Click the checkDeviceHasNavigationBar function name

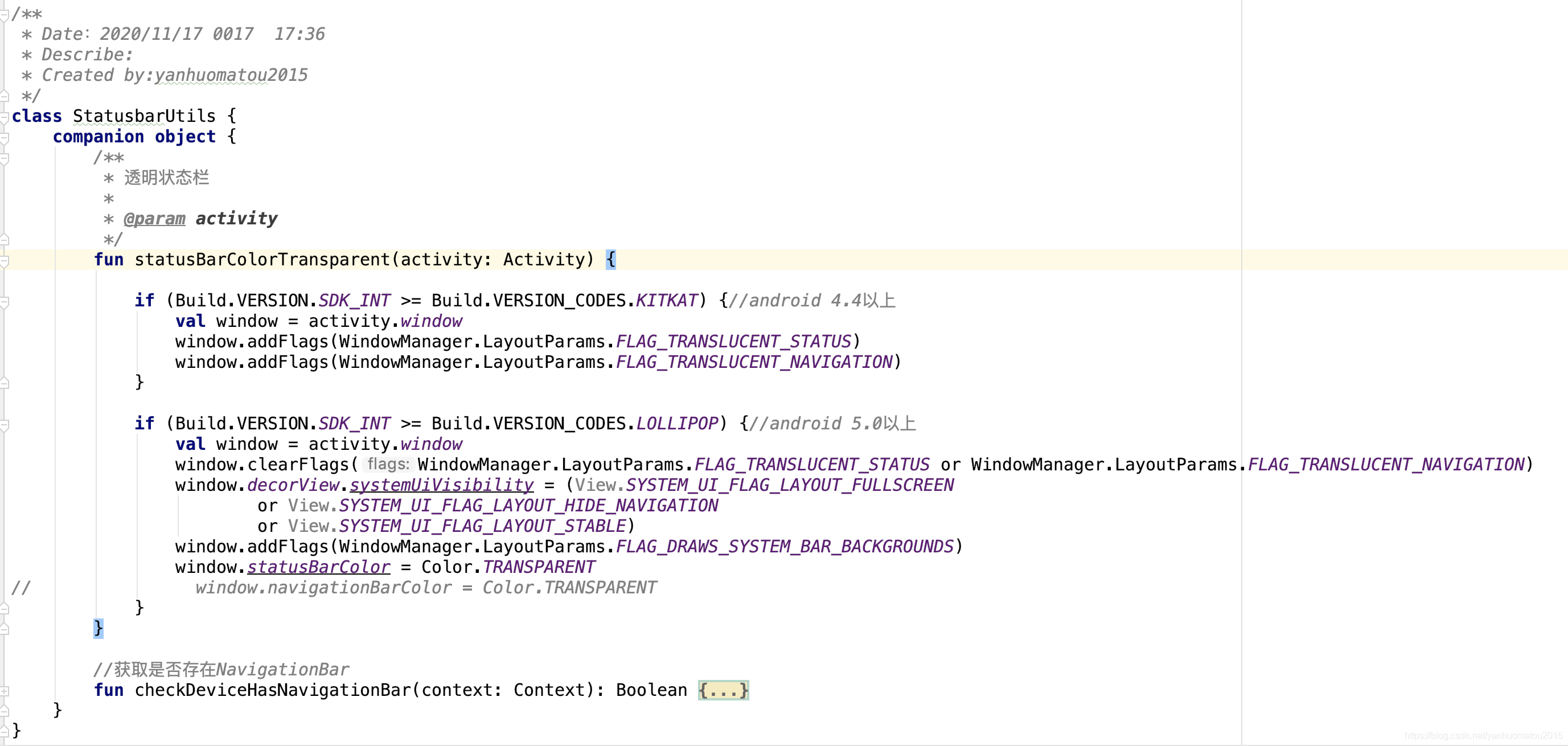point(272,691)
